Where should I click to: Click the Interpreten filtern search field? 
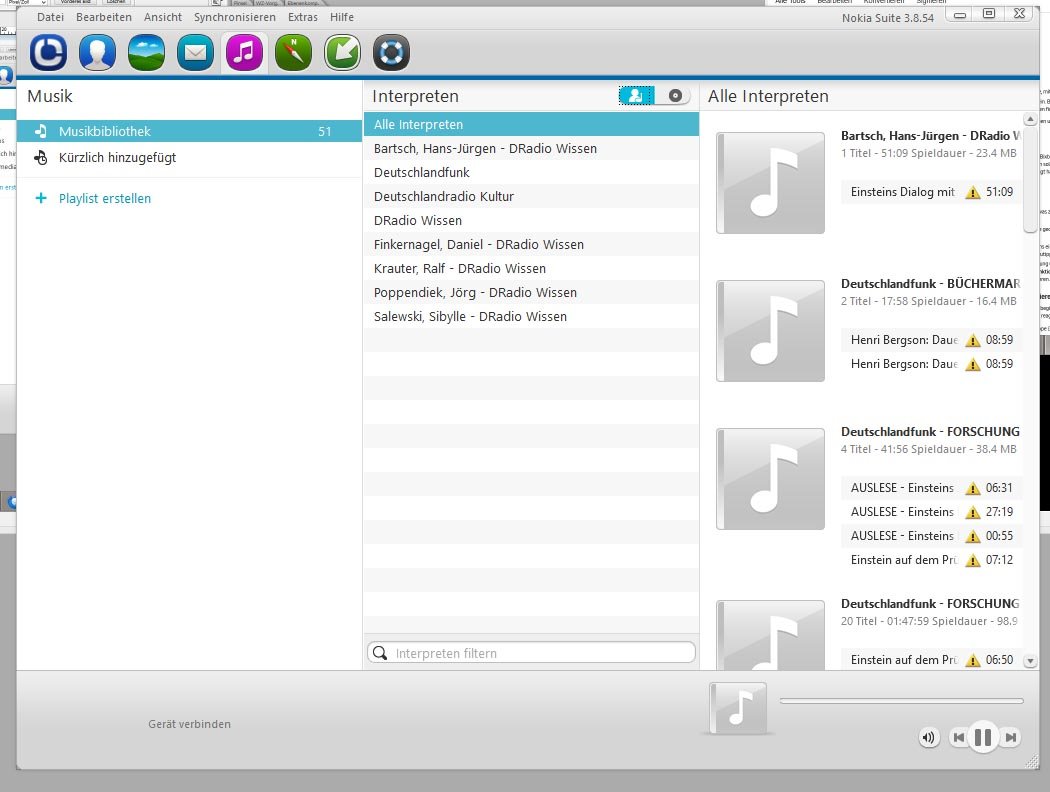[532, 653]
